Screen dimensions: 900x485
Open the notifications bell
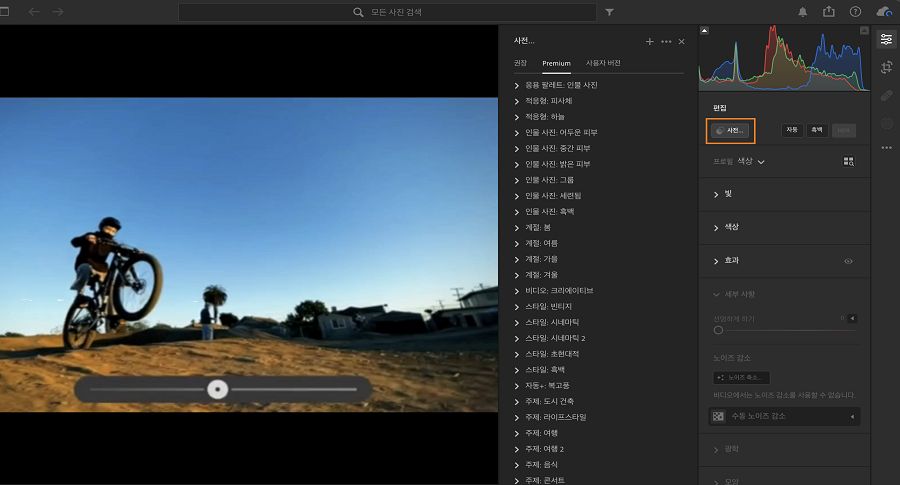coord(802,12)
